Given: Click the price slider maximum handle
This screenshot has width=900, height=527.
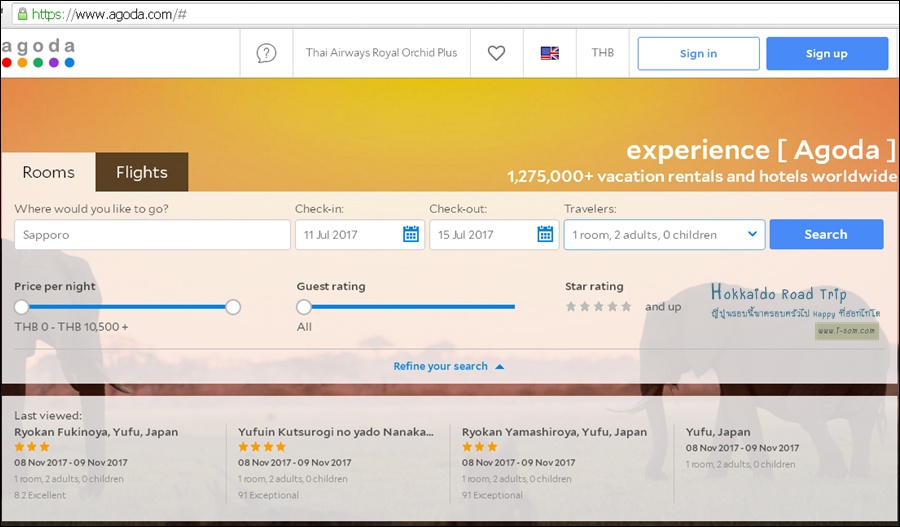Looking at the screenshot, I should click(233, 307).
